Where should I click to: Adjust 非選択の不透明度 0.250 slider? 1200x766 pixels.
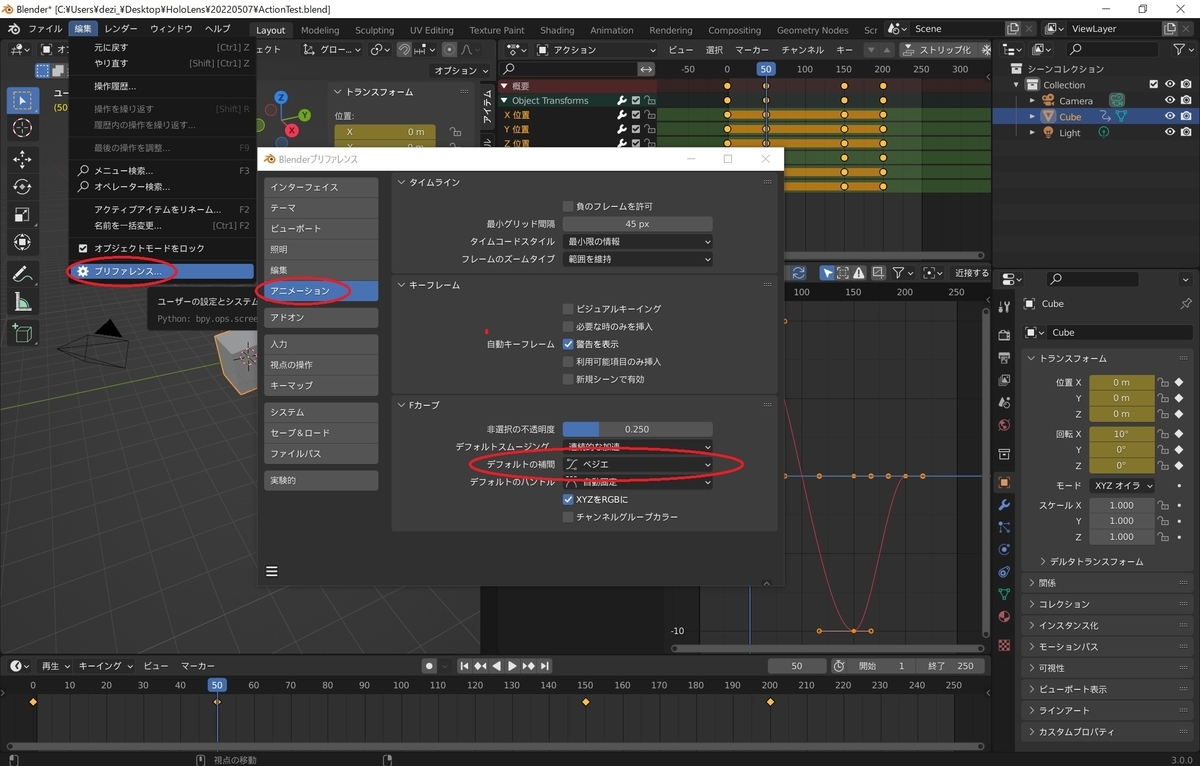(638, 429)
